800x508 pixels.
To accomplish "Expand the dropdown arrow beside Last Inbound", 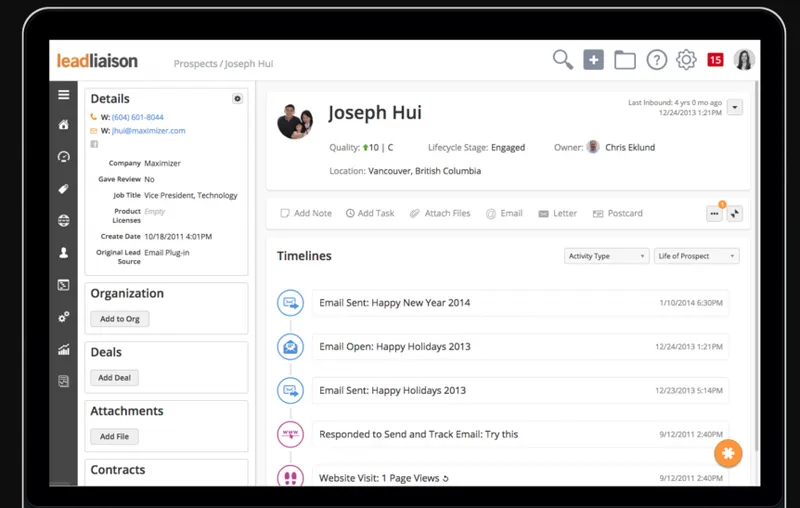I will point(735,108).
